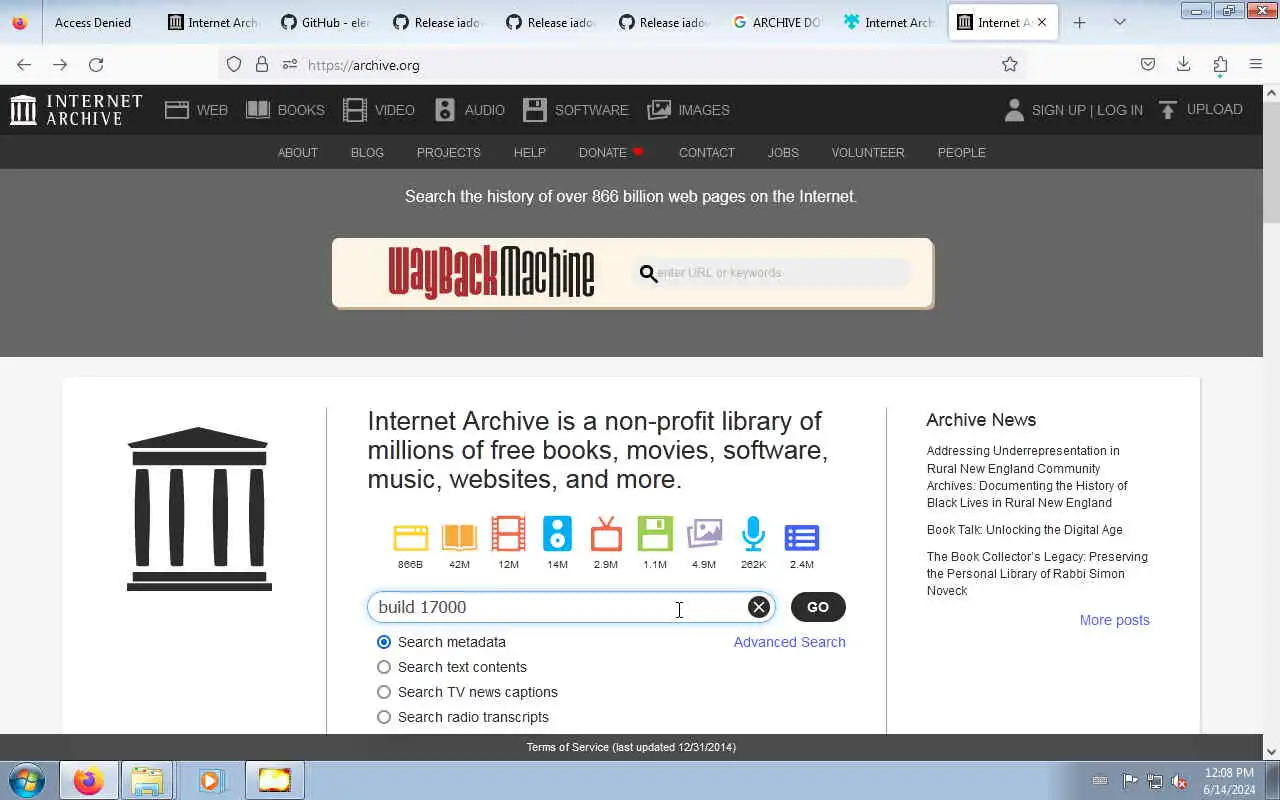Click the 14M audio collection icon
Viewport: 1280px width, 800px height.
(x=557, y=534)
